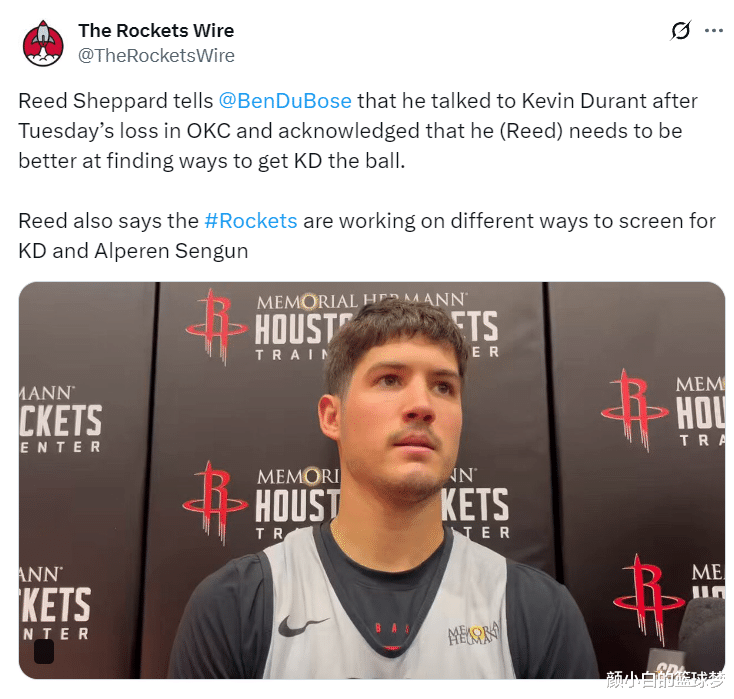Open the @BenDuBose mention link
This screenshot has width=734, height=699.
(x=285, y=101)
